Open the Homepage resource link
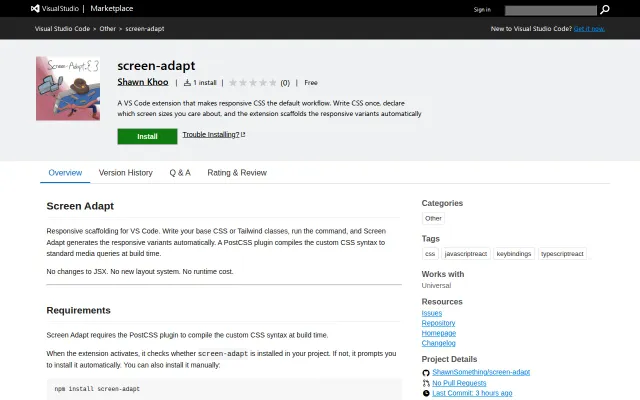 point(439,333)
